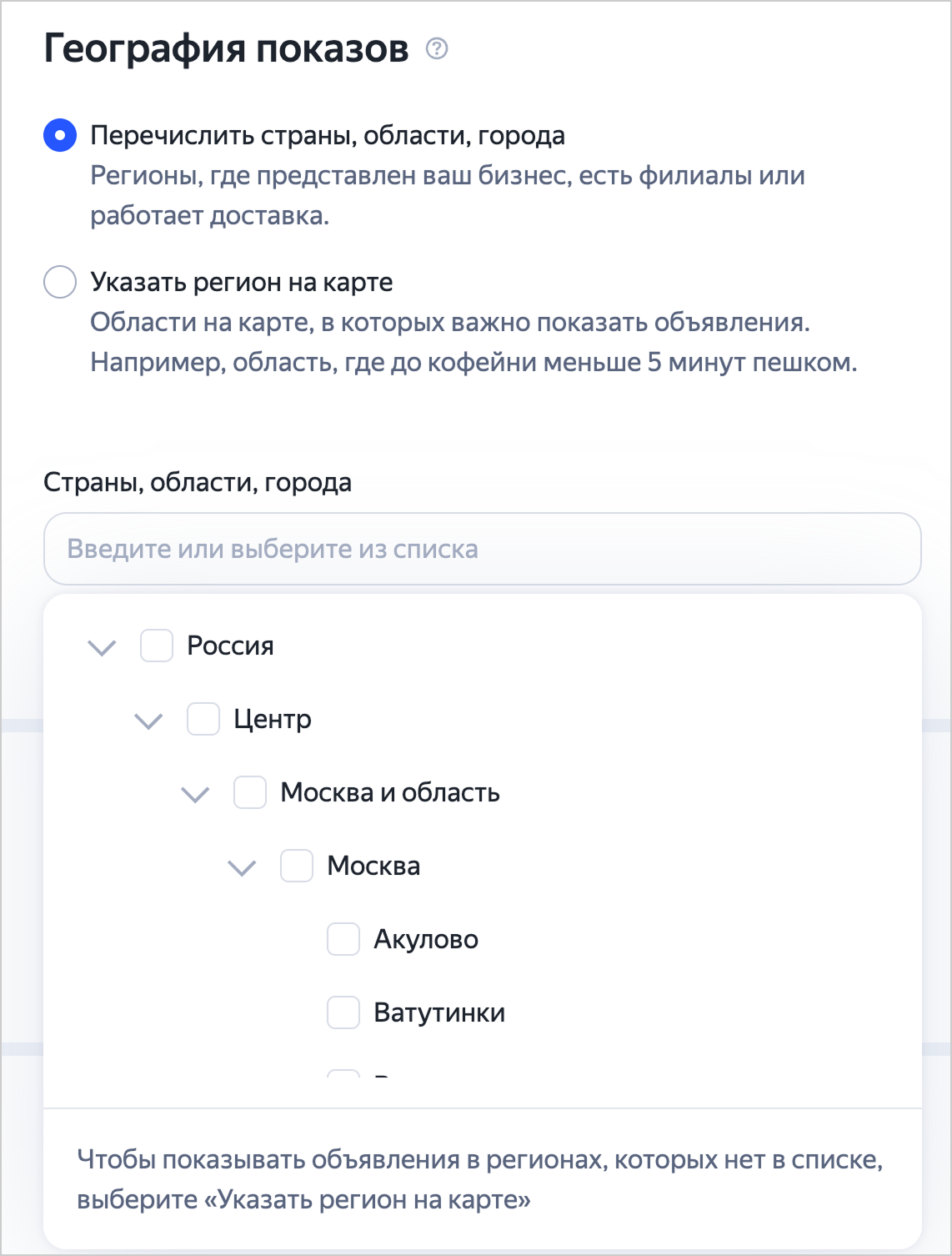This screenshot has width=952, height=1256.
Task: Collapse the Москва и область chevron
Action: tap(195, 793)
